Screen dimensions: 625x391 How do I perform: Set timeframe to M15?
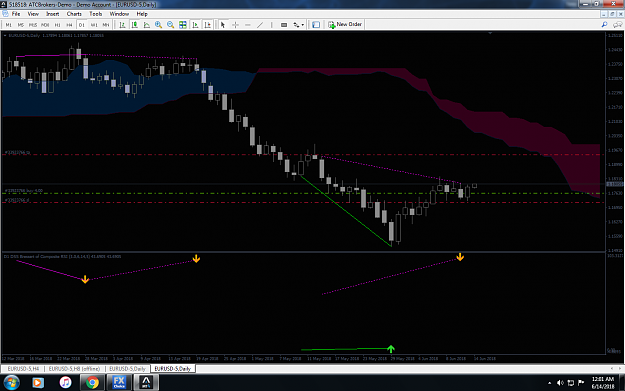point(33,25)
